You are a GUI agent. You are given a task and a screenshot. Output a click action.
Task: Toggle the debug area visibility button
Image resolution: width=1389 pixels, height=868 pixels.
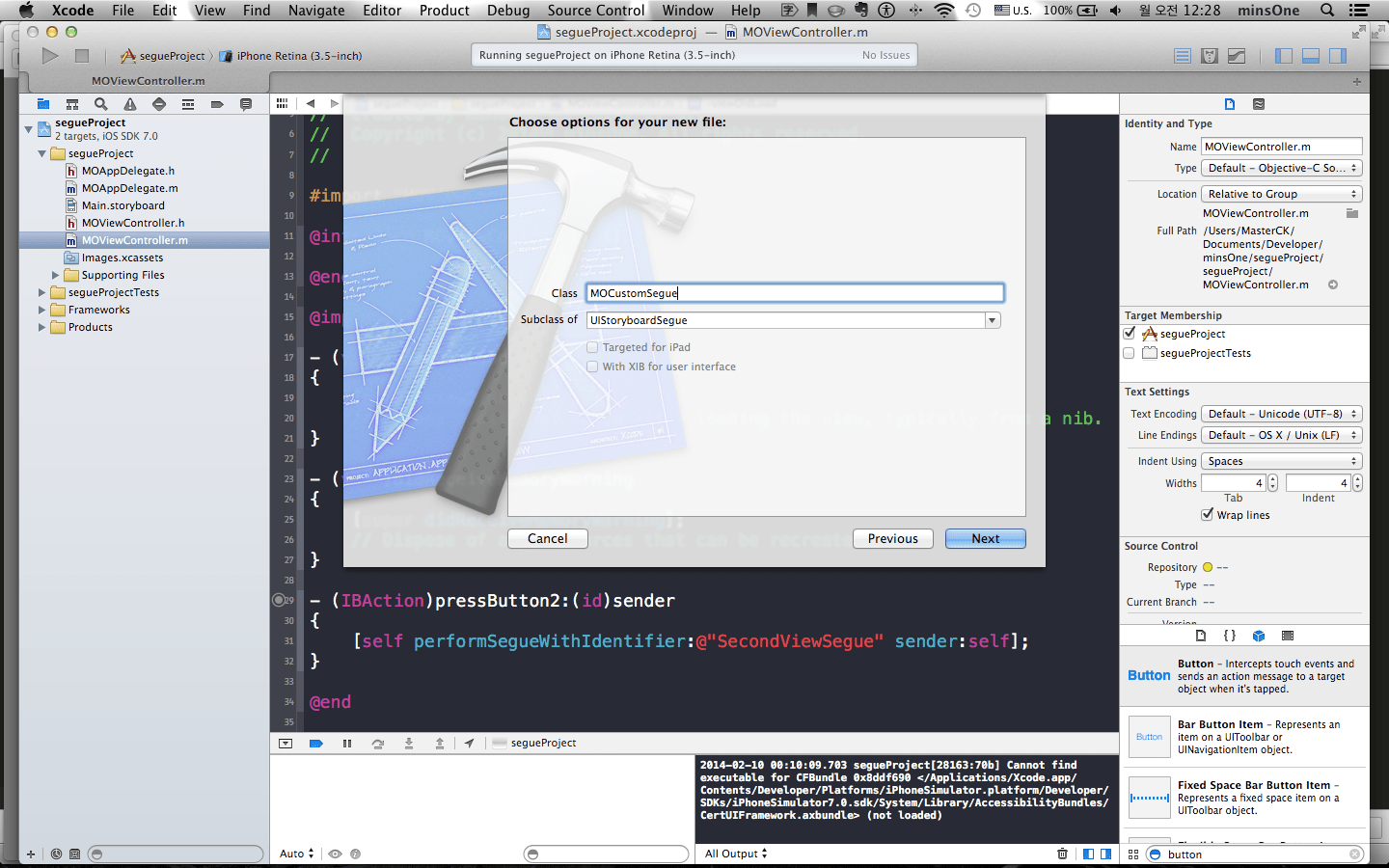1311,56
